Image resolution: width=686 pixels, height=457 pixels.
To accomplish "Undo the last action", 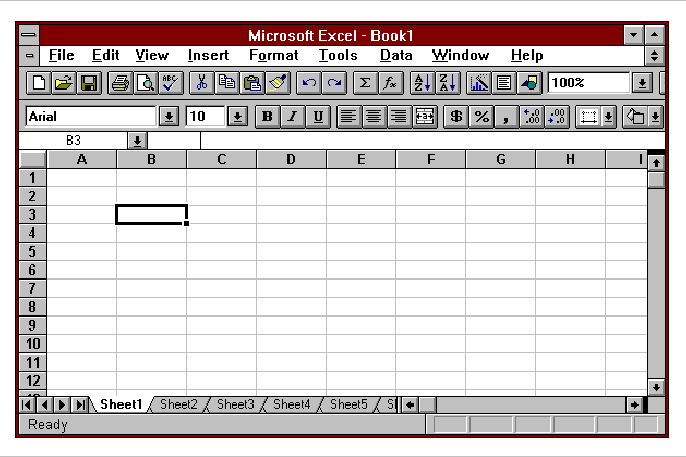I will point(309,83).
